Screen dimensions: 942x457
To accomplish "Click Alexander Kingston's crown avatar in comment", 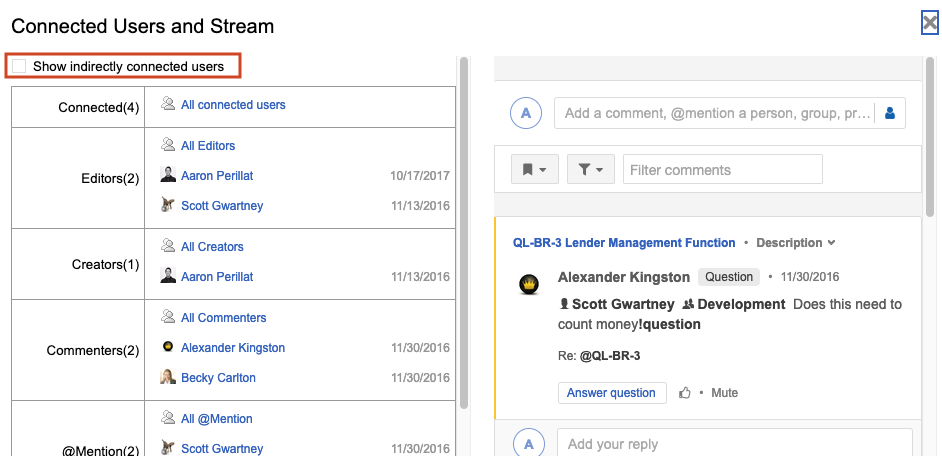I will coord(530,285).
